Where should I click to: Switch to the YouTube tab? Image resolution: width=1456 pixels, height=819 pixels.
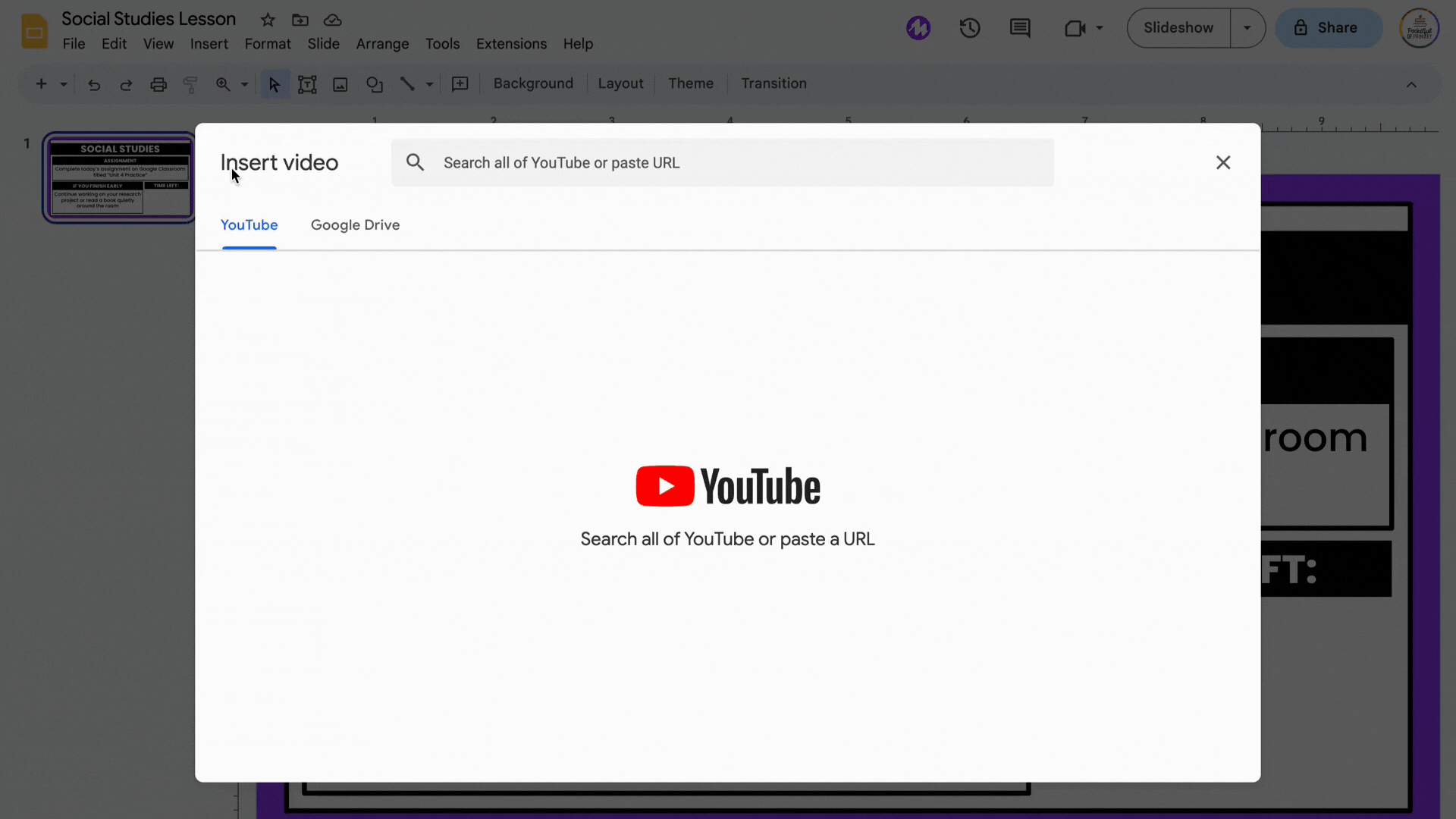(x=249, y=225)
